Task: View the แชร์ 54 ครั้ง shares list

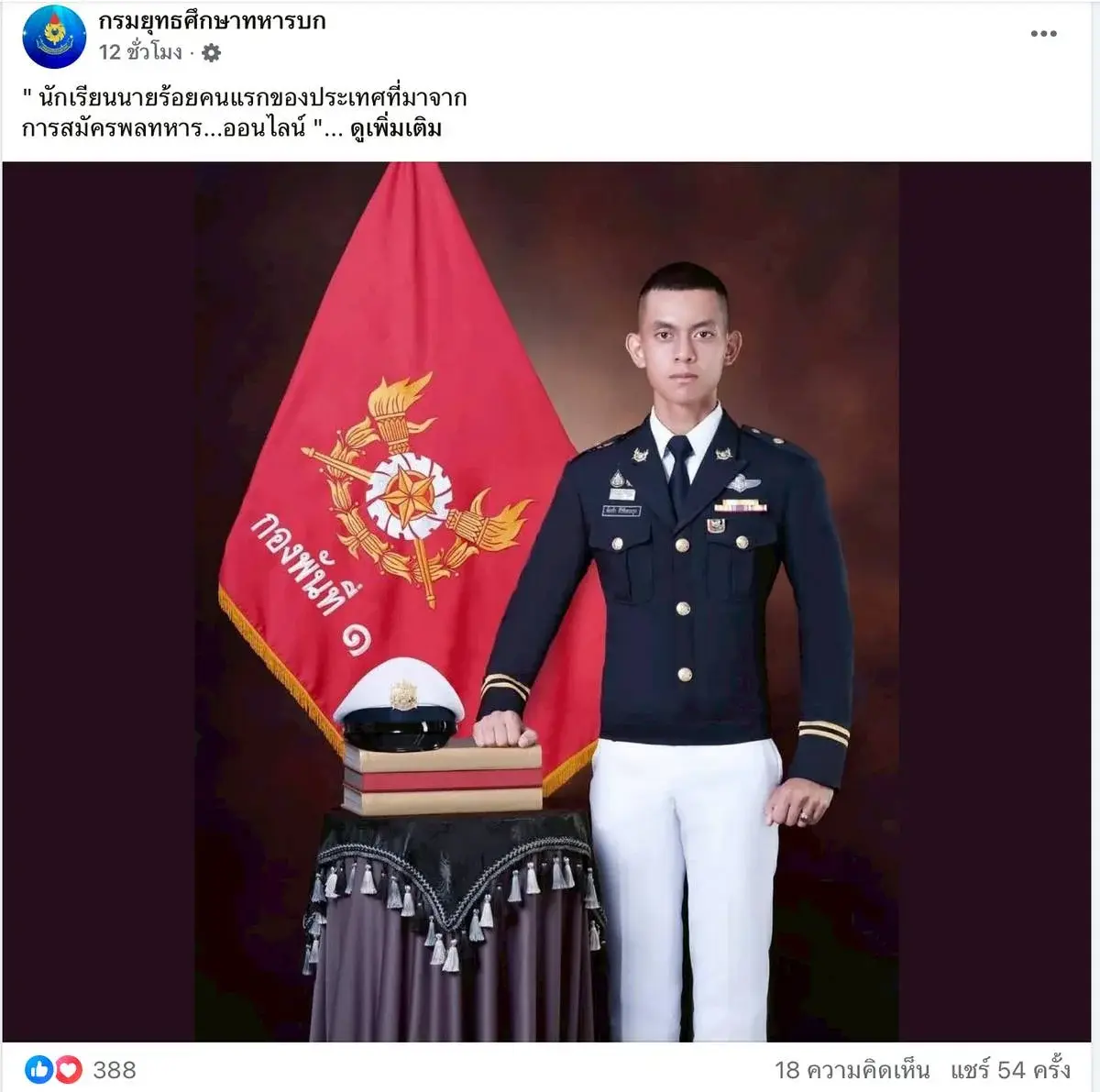Action: tap(1010, 1070)
